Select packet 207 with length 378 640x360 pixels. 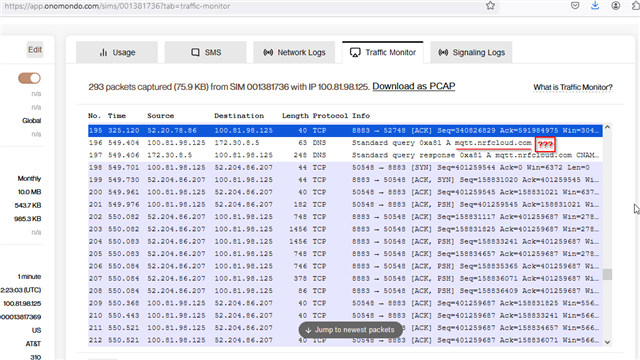click(345, 278)
